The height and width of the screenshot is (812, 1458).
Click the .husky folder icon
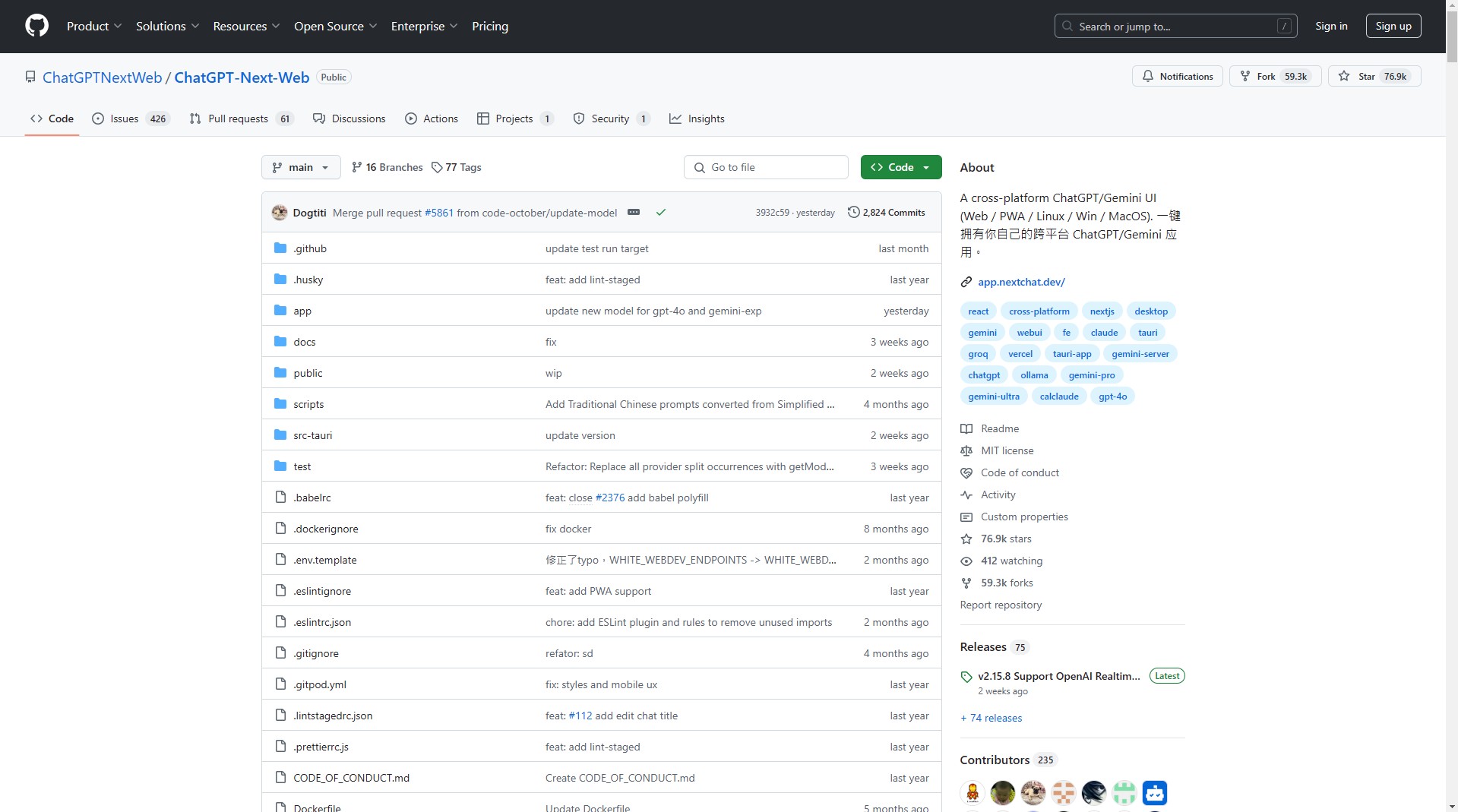click(280, 279)
